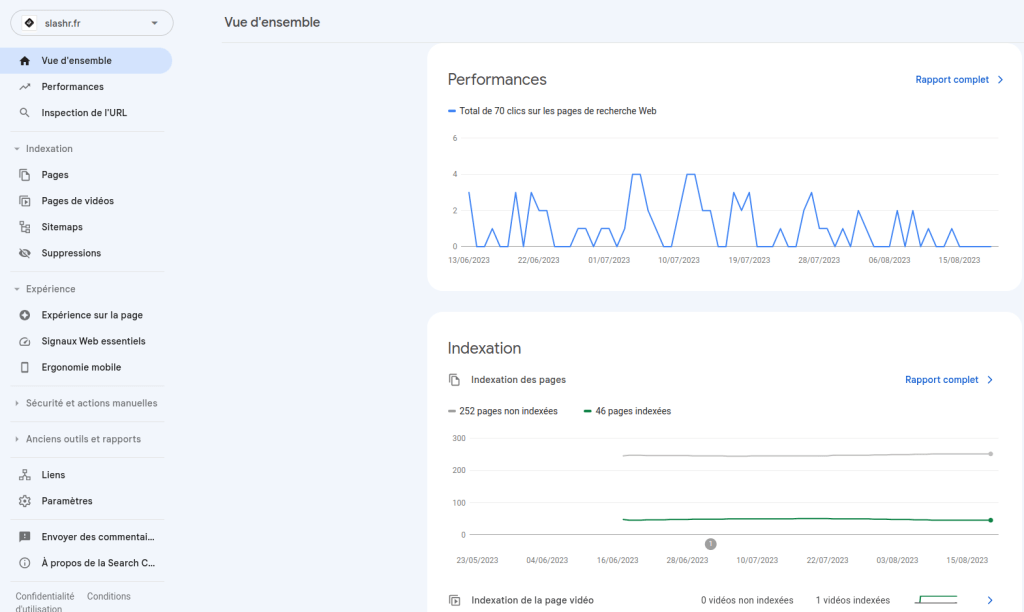Toggle the '252 pages non indexées' legend

503,411
